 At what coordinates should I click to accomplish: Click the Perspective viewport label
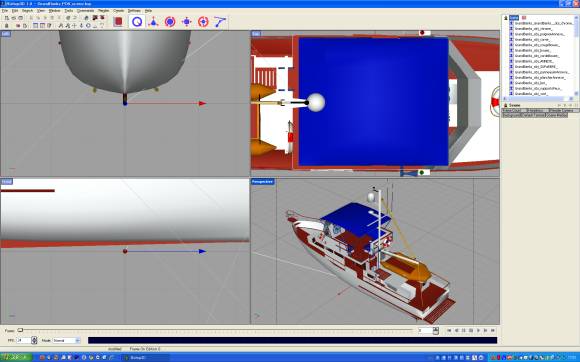[263, 182]
